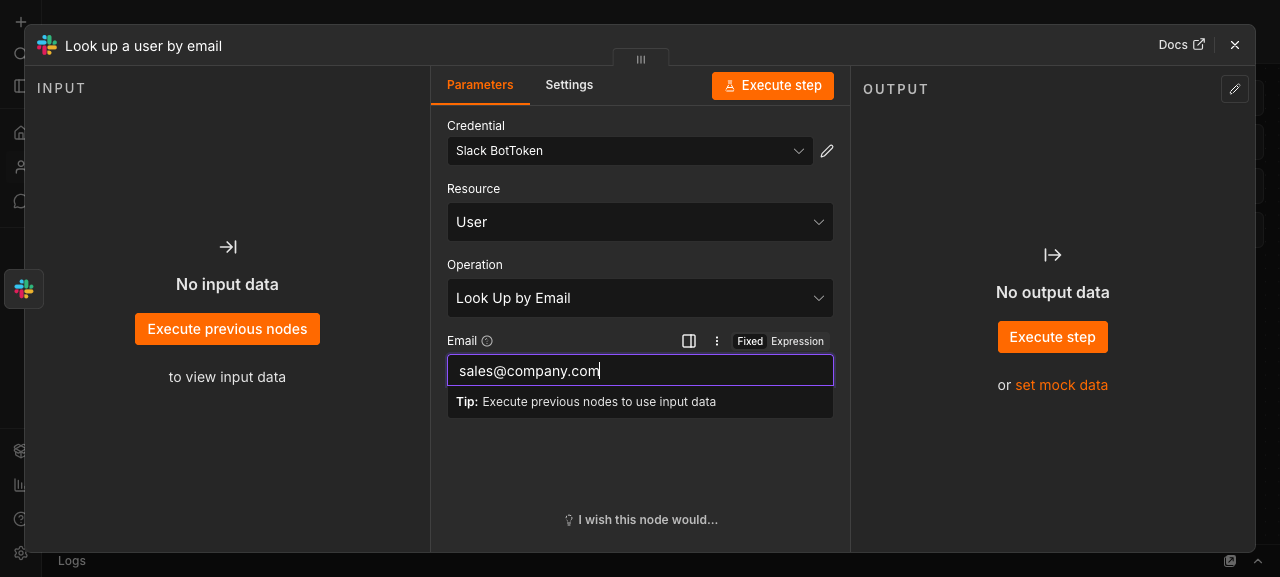
Task: Click the No output data heading
Action: [x=1052, y=293]
